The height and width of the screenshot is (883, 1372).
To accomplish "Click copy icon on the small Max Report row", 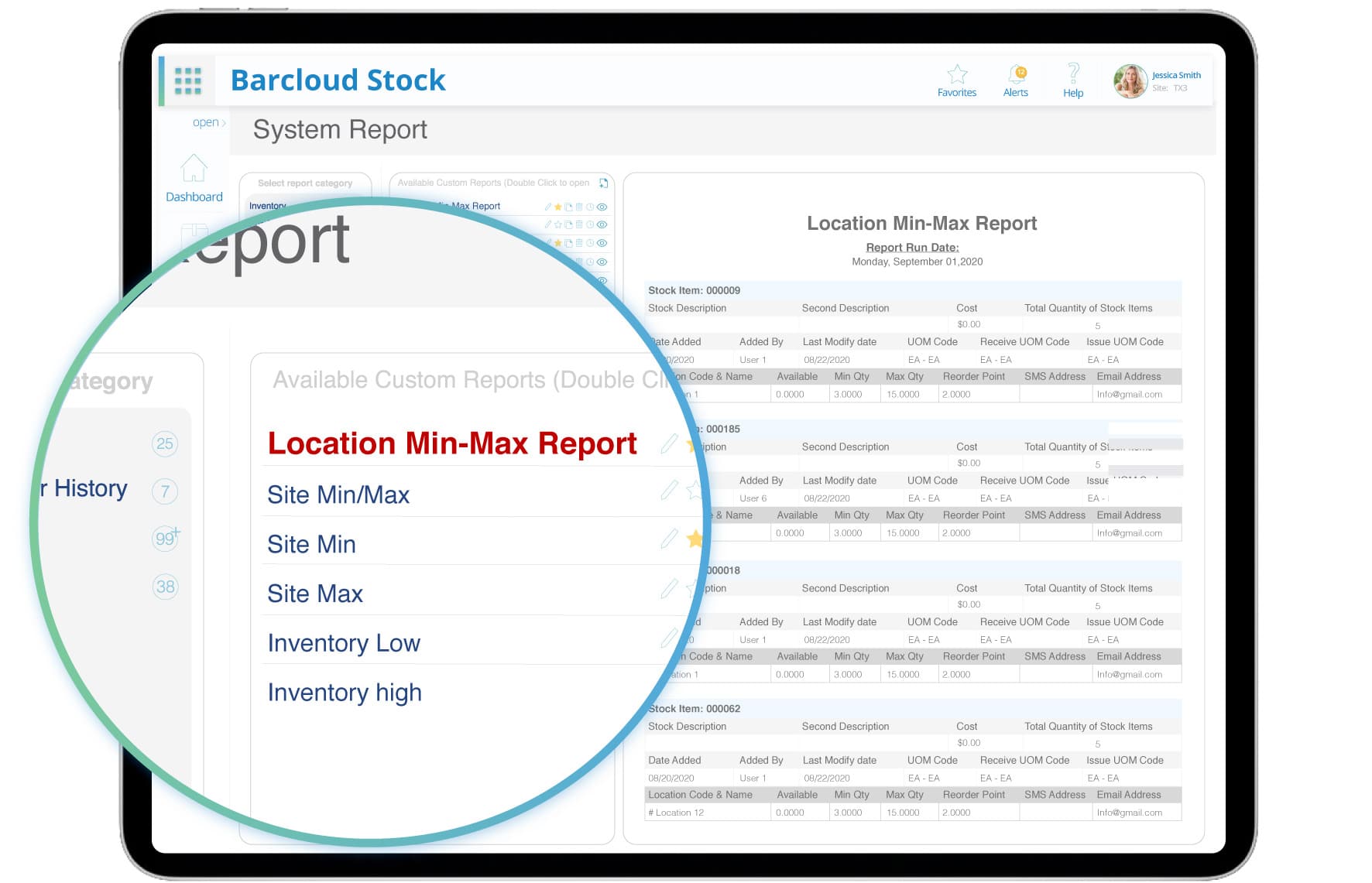I will click(x=568, y=207).
